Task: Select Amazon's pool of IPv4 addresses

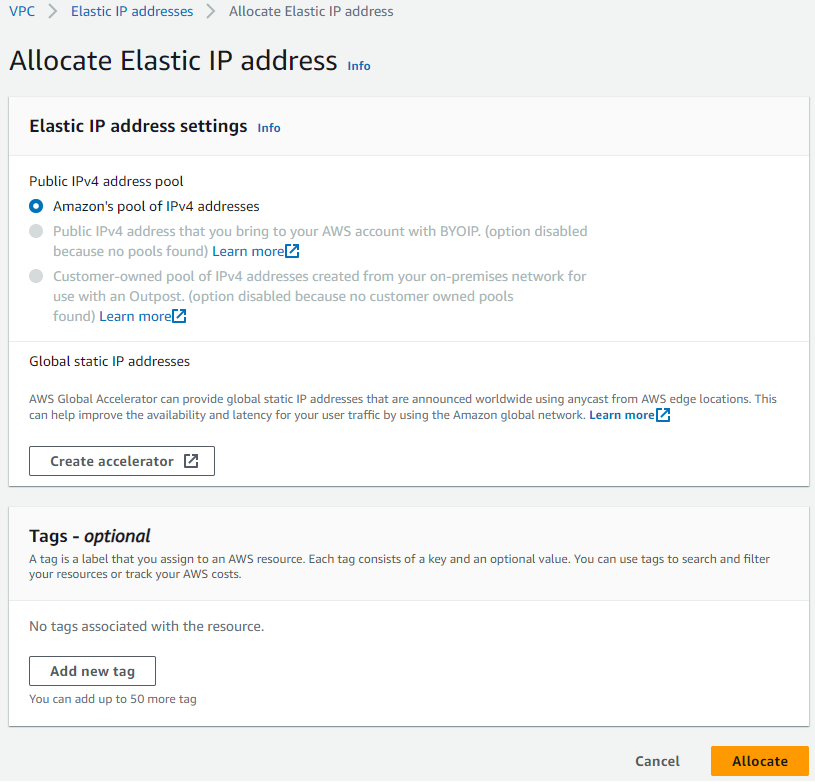Action: 35,206
